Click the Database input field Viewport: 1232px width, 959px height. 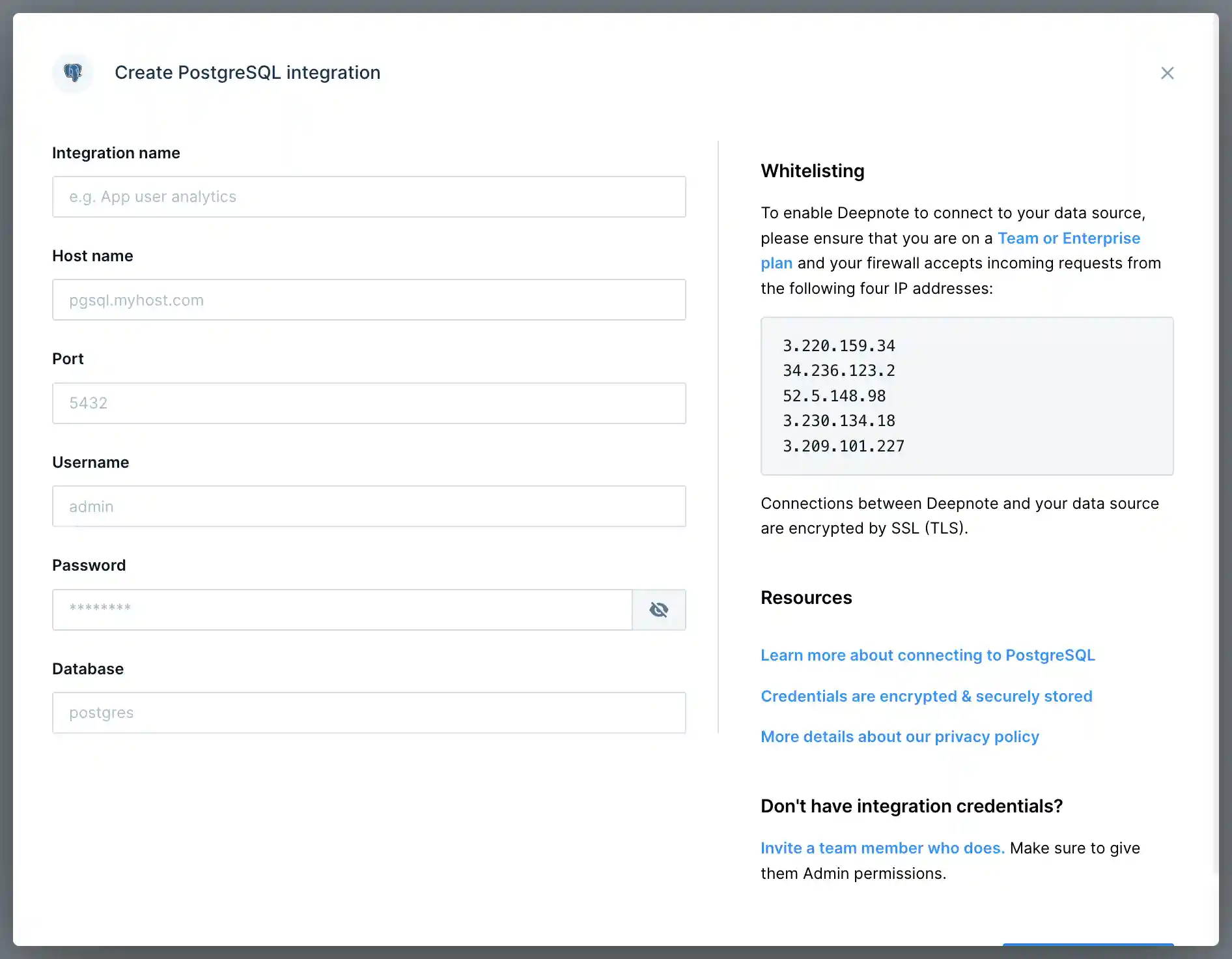(369, 713)
